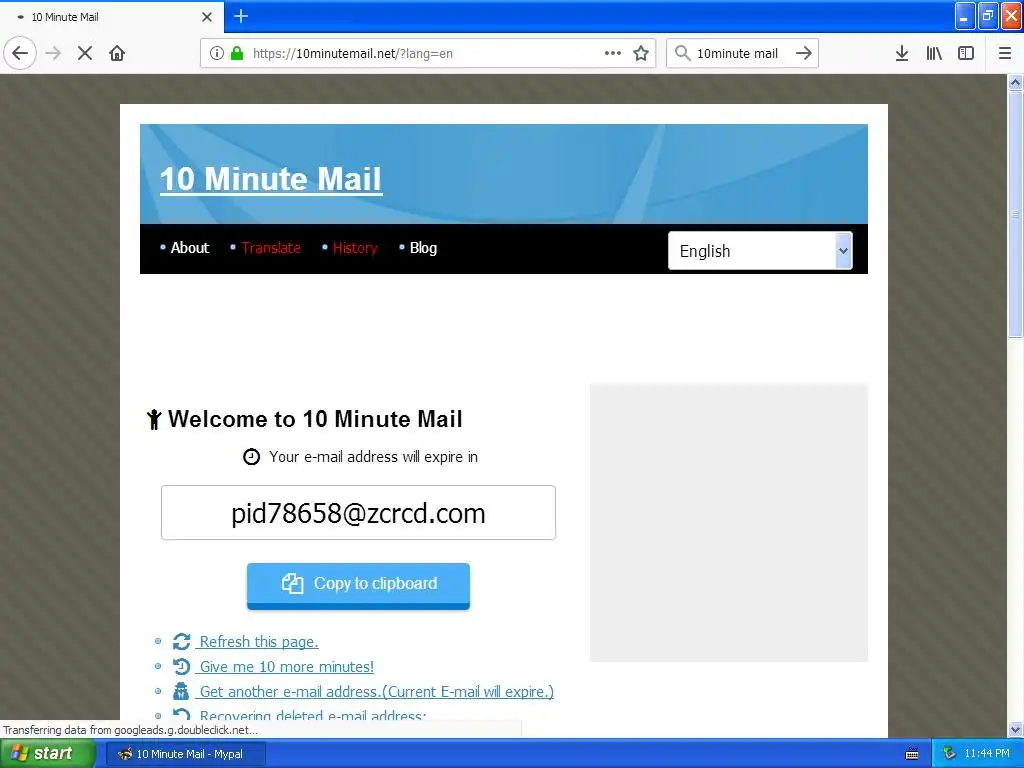
Task: Close the 10 Minute Mail tab
Action: click(207, 17)
